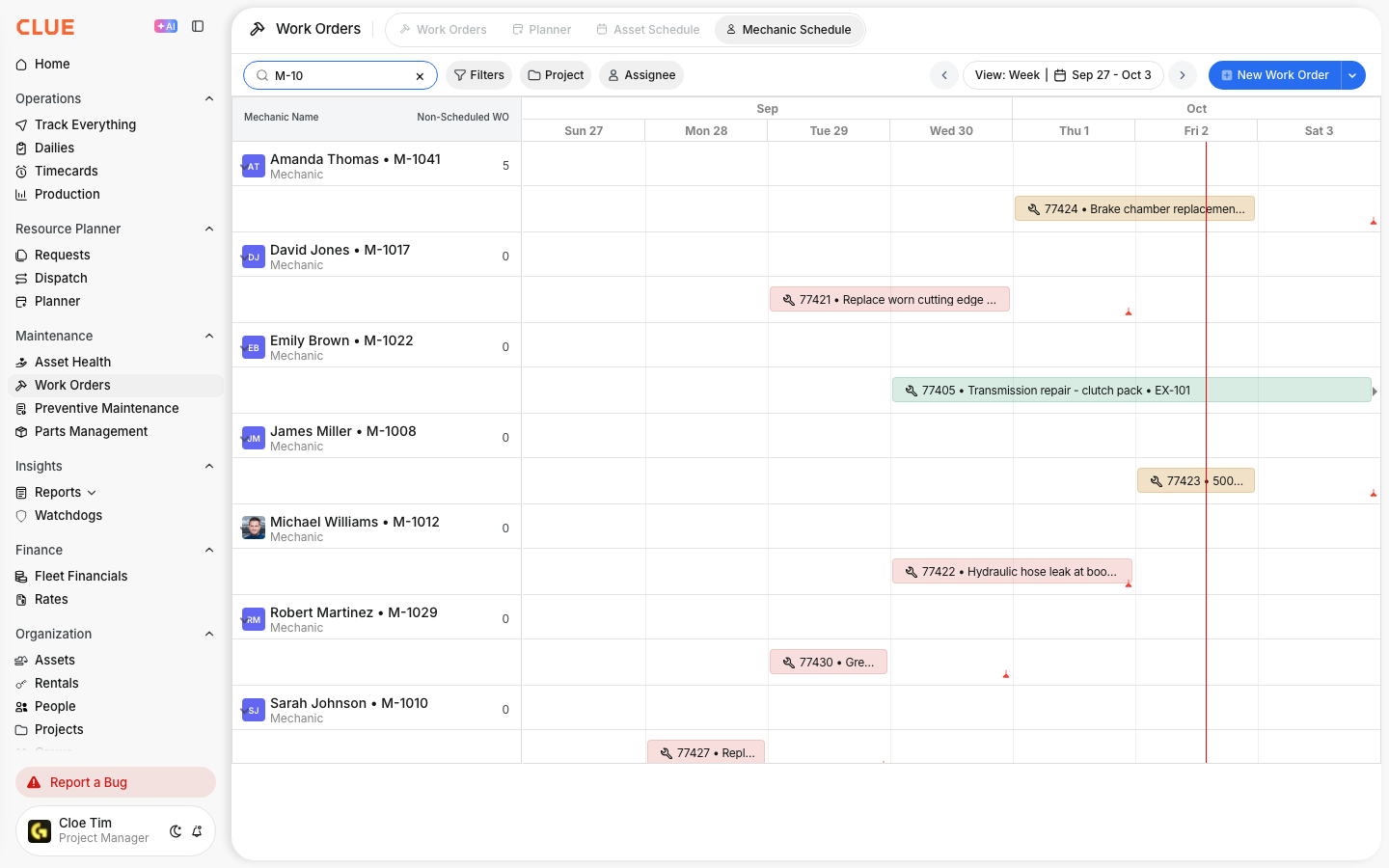Open work order 77422 Hydraulic hose bar
Screen dimensions: 1389x868
coord(1012,572)
